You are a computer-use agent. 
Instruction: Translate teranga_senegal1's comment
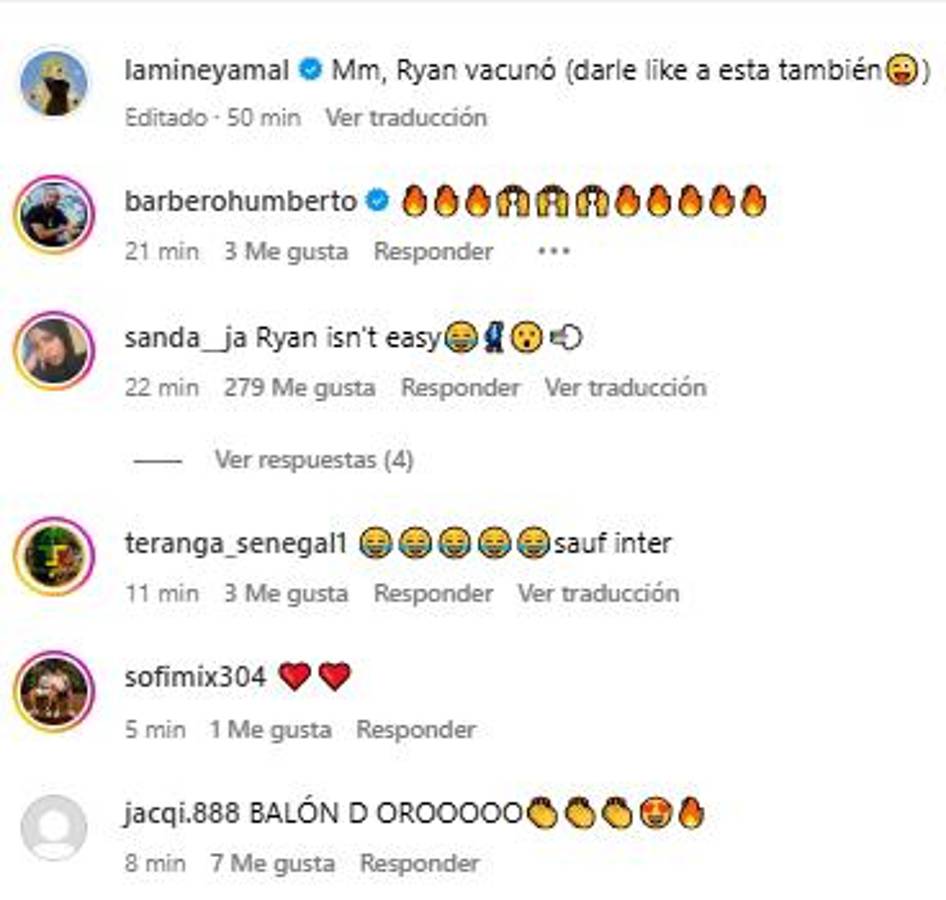(598, 593)
